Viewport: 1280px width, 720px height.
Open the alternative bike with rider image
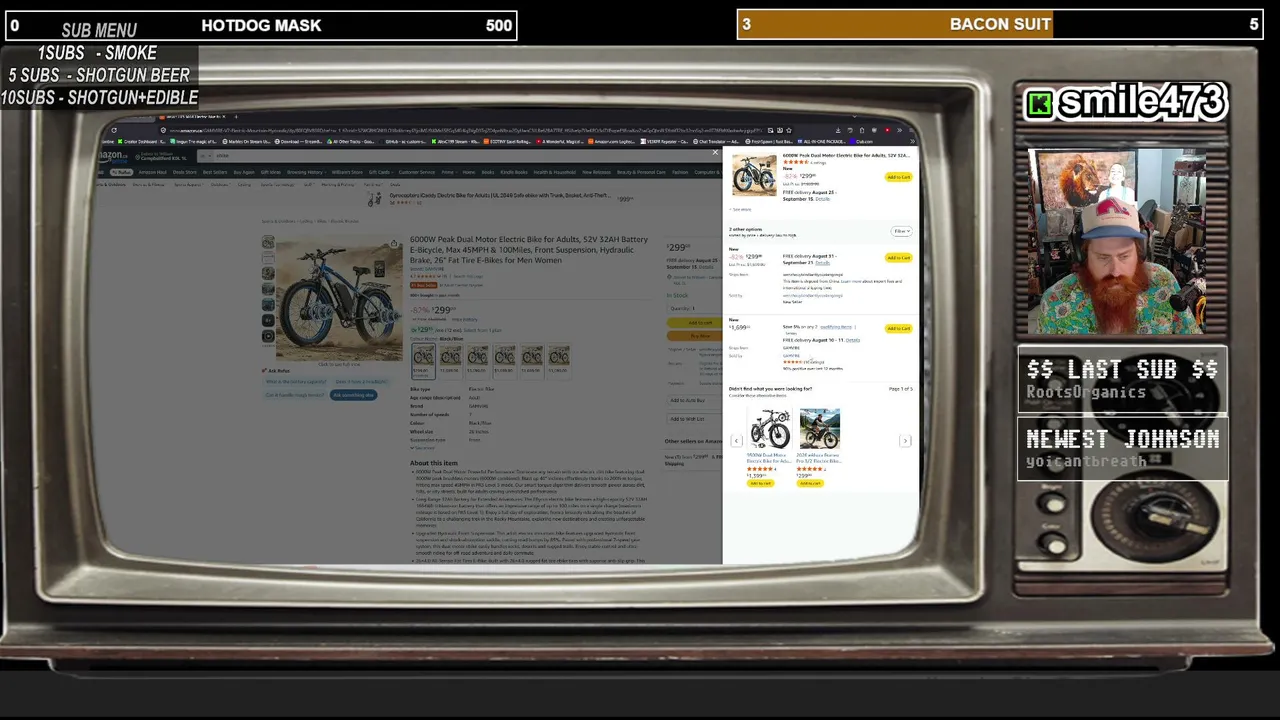(819, 429)
